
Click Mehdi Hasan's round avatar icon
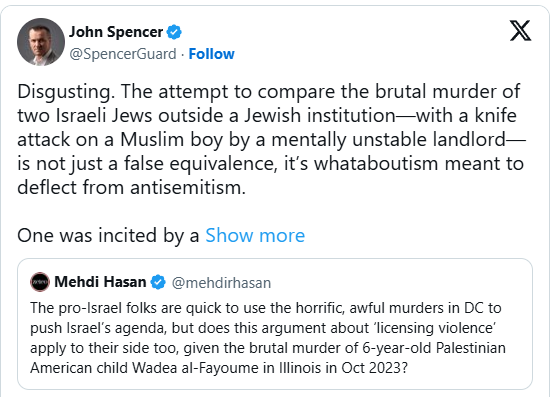[40, 282]
